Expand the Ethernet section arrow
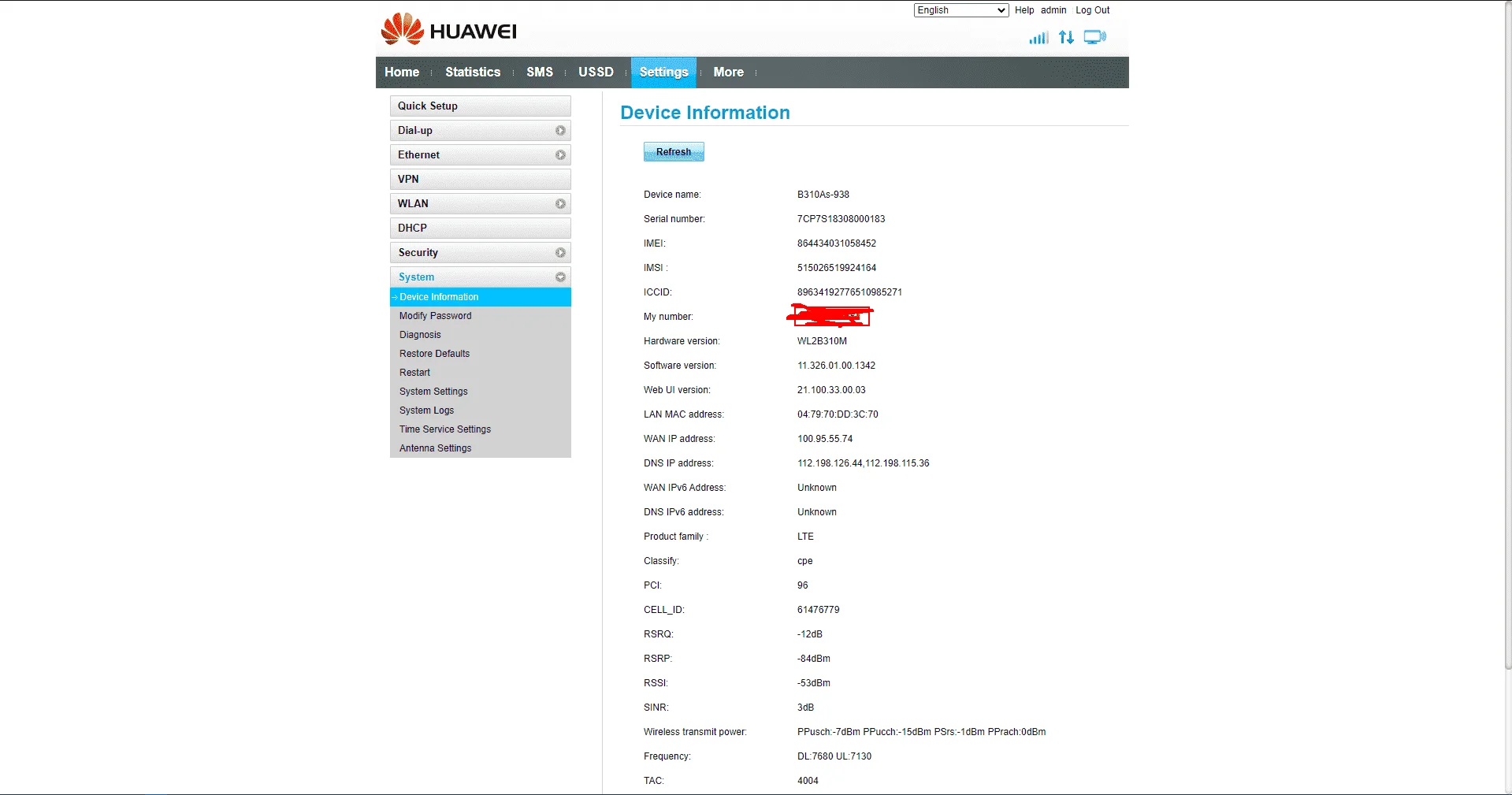 [x=560, y=155]
